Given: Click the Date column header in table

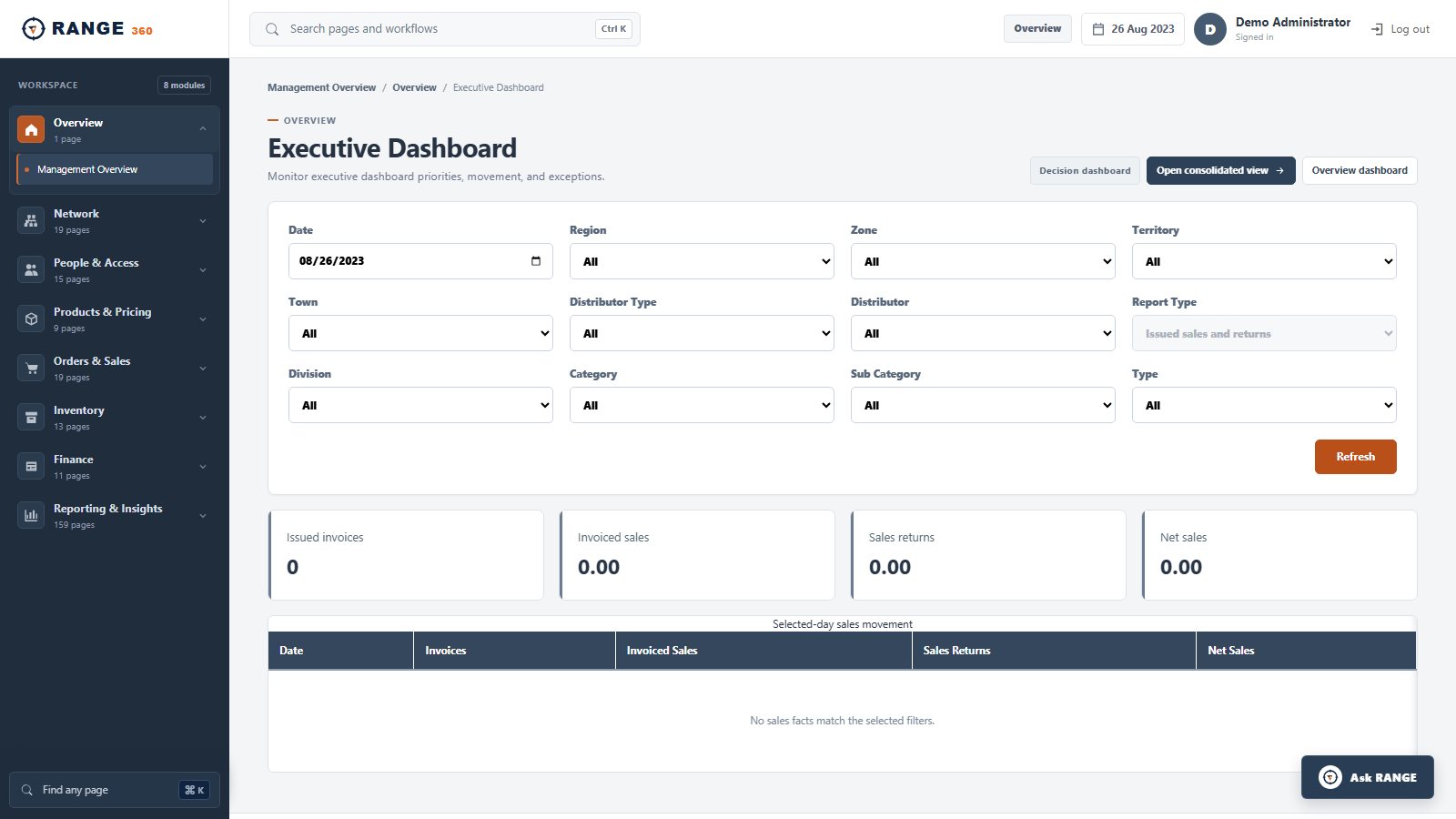Looking at the screenshot, I should point(340,651).
